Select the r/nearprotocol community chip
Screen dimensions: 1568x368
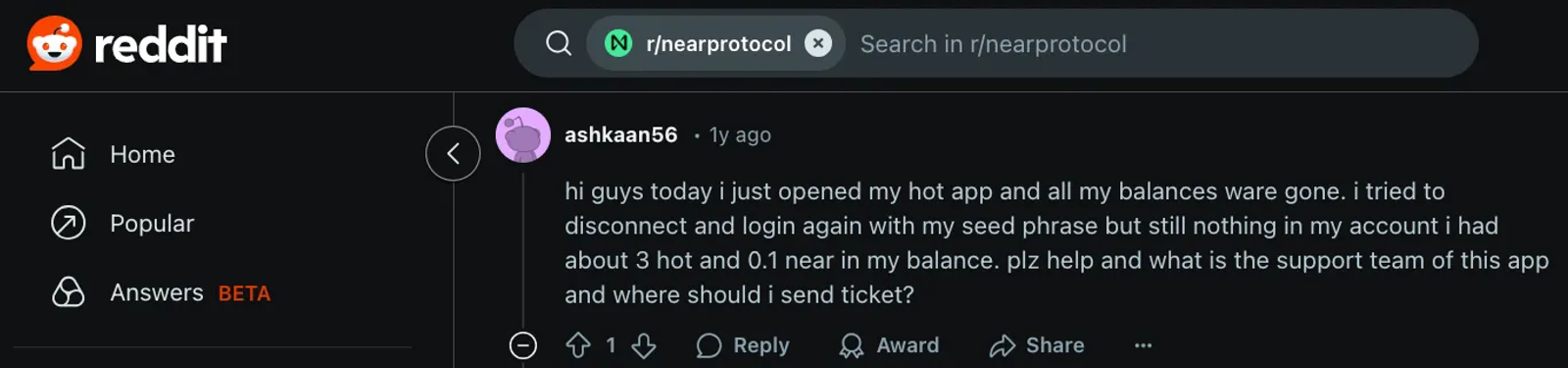pos(715,43)
